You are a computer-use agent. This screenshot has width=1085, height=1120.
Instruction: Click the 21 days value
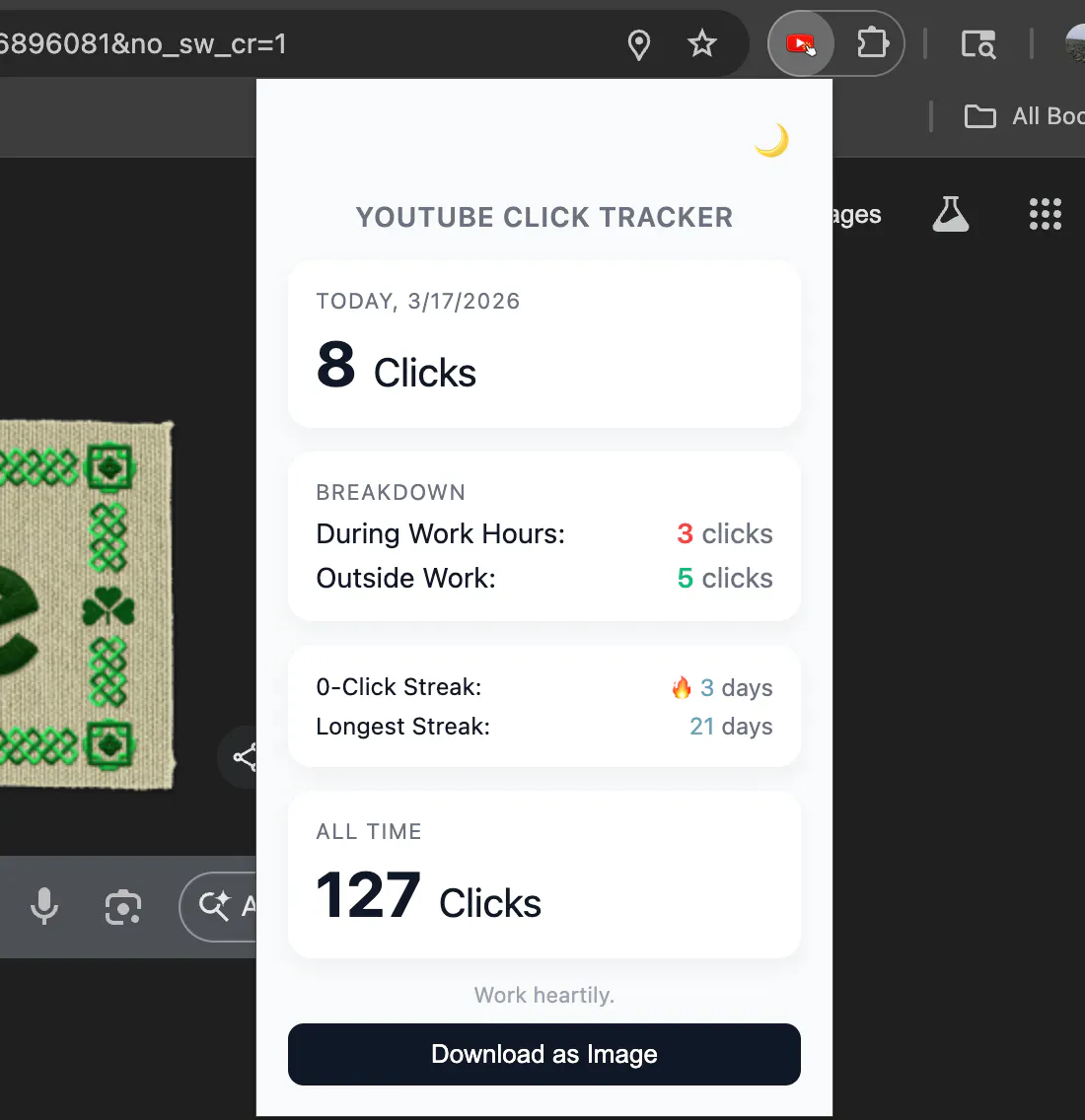[x=731, y=726]
